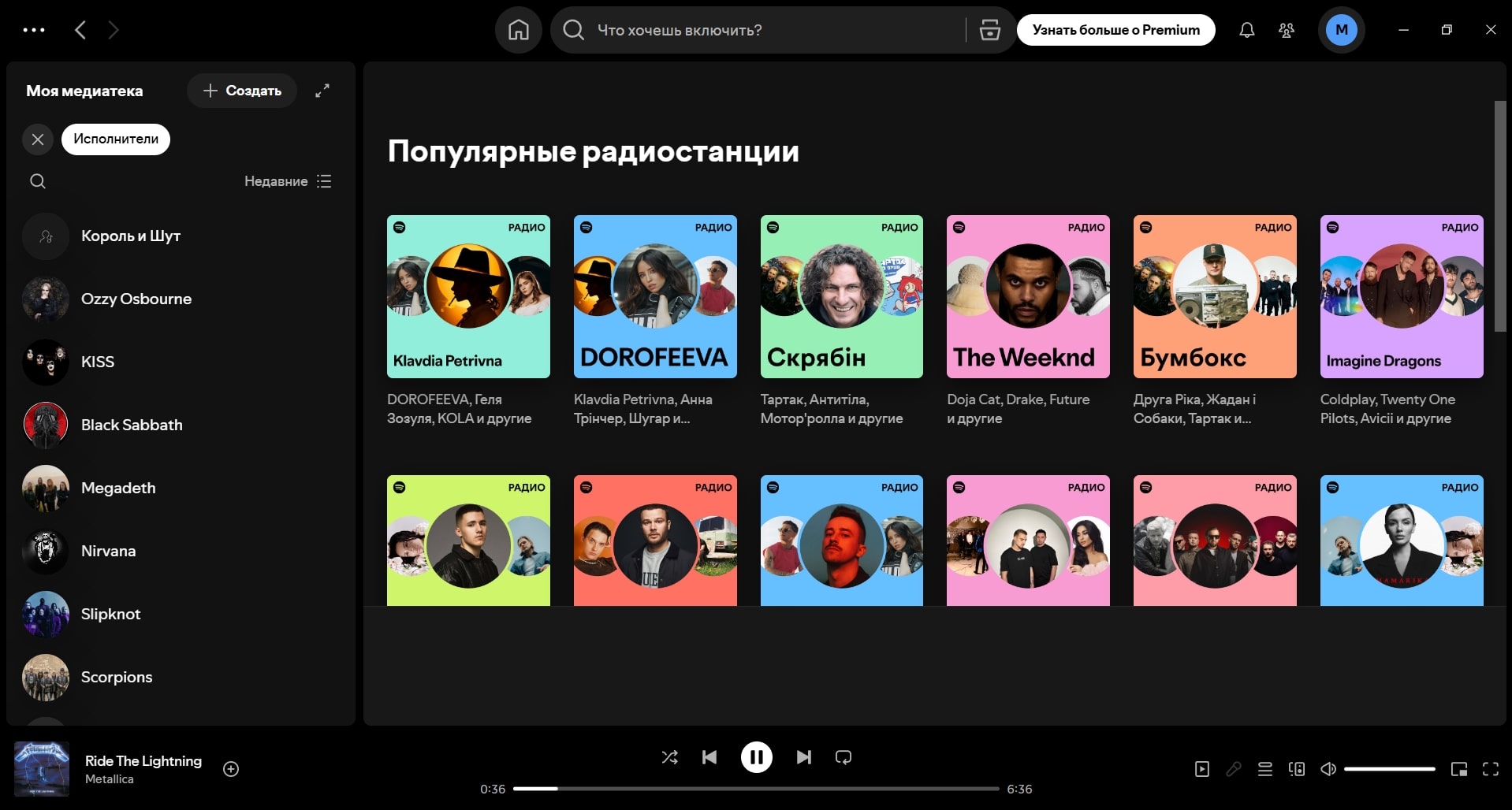Select Slipknot in the library

click(x=181, y=614)
